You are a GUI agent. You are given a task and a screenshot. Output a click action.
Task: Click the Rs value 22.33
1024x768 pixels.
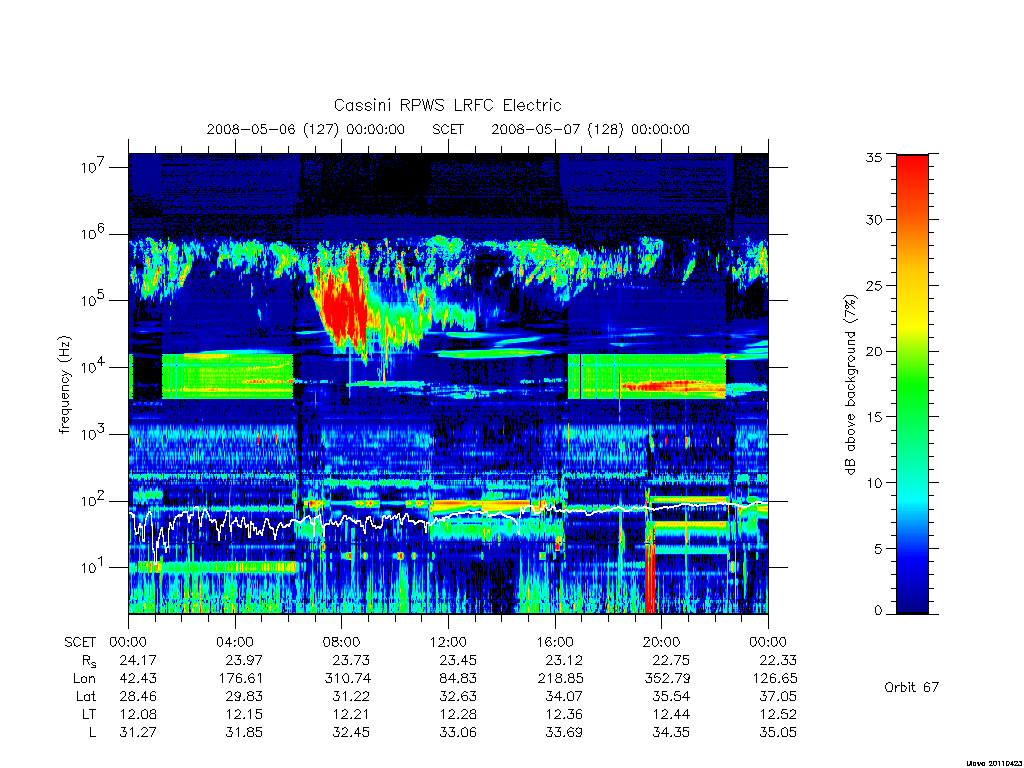[778, 660]
